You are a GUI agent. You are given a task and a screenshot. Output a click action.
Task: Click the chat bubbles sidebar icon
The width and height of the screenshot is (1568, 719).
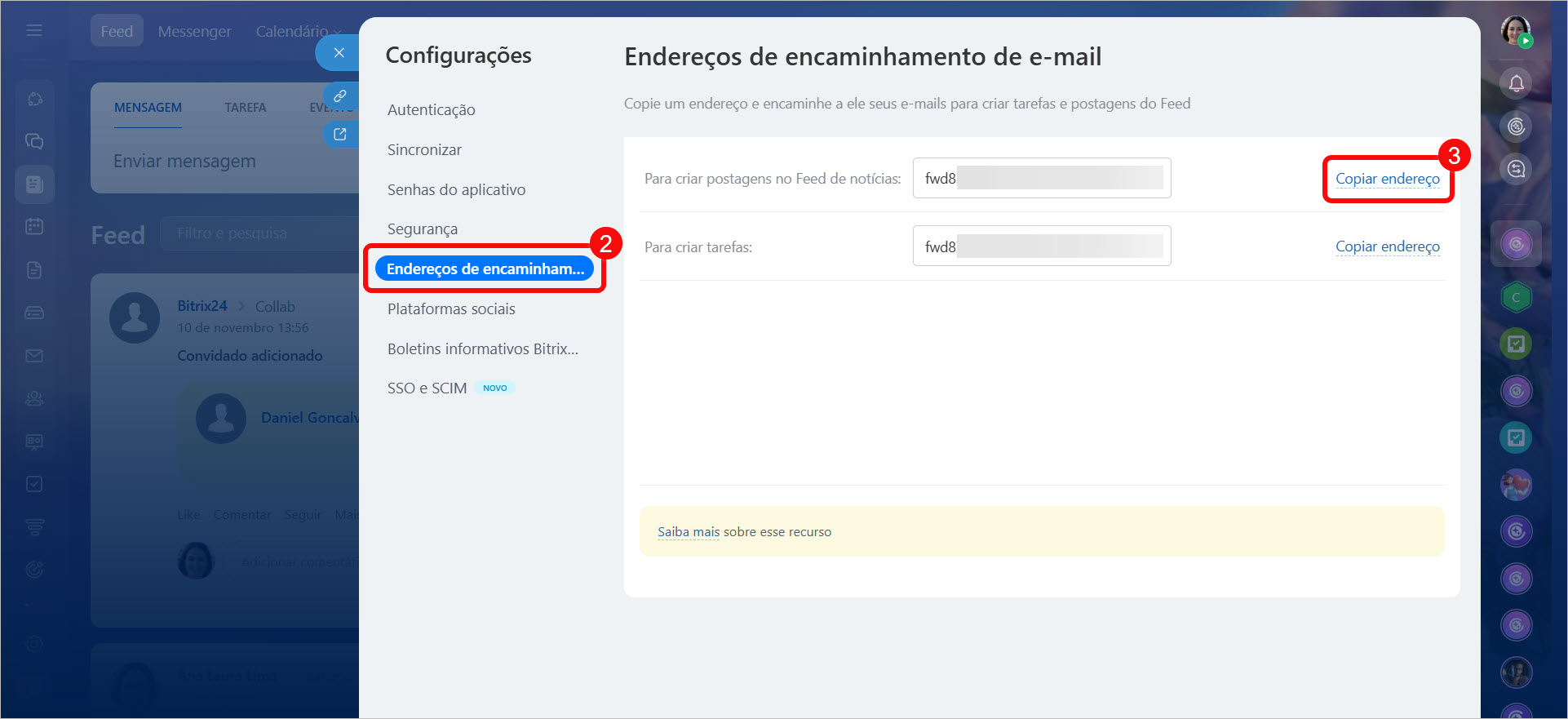tap(34, 141)
